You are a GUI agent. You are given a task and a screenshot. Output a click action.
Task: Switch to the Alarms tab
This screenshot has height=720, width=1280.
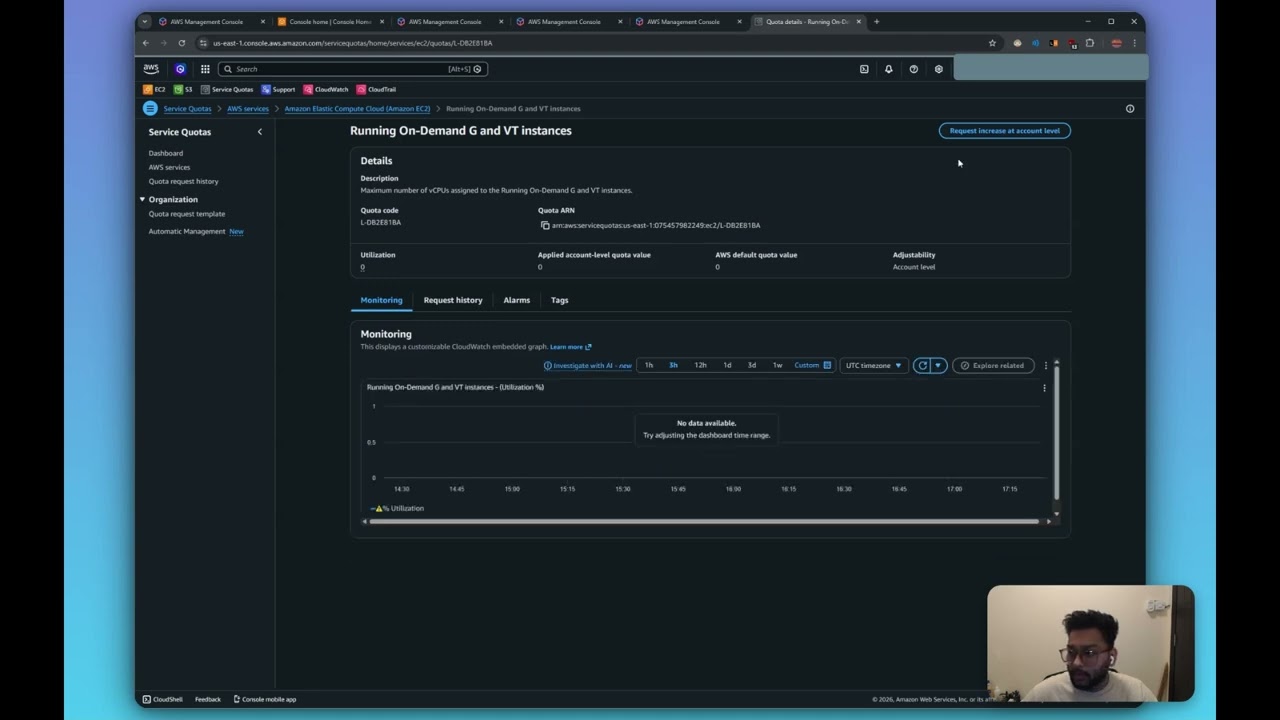pos(517,300)
